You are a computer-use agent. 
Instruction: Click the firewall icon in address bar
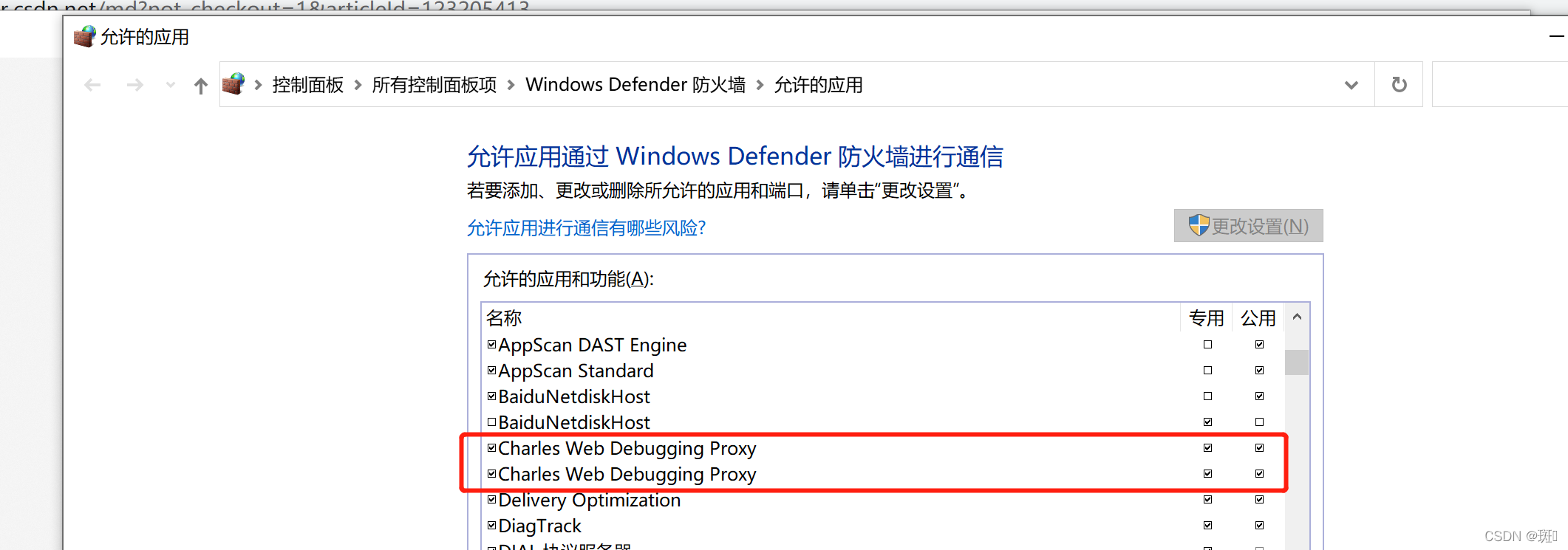pyautogui.click(x=234, y=84)
